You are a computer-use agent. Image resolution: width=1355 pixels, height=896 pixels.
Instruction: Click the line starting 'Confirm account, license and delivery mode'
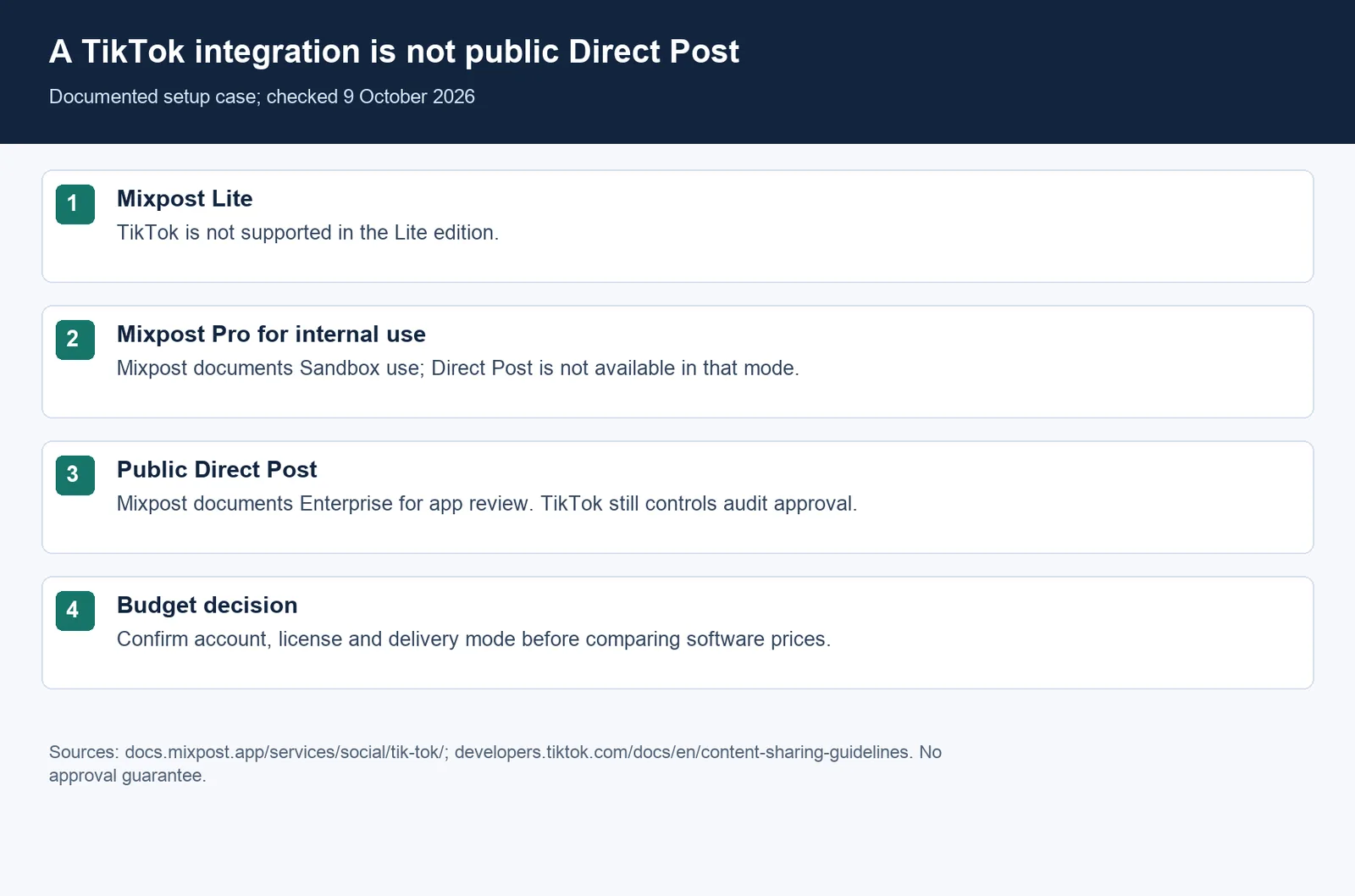[474, 639]
